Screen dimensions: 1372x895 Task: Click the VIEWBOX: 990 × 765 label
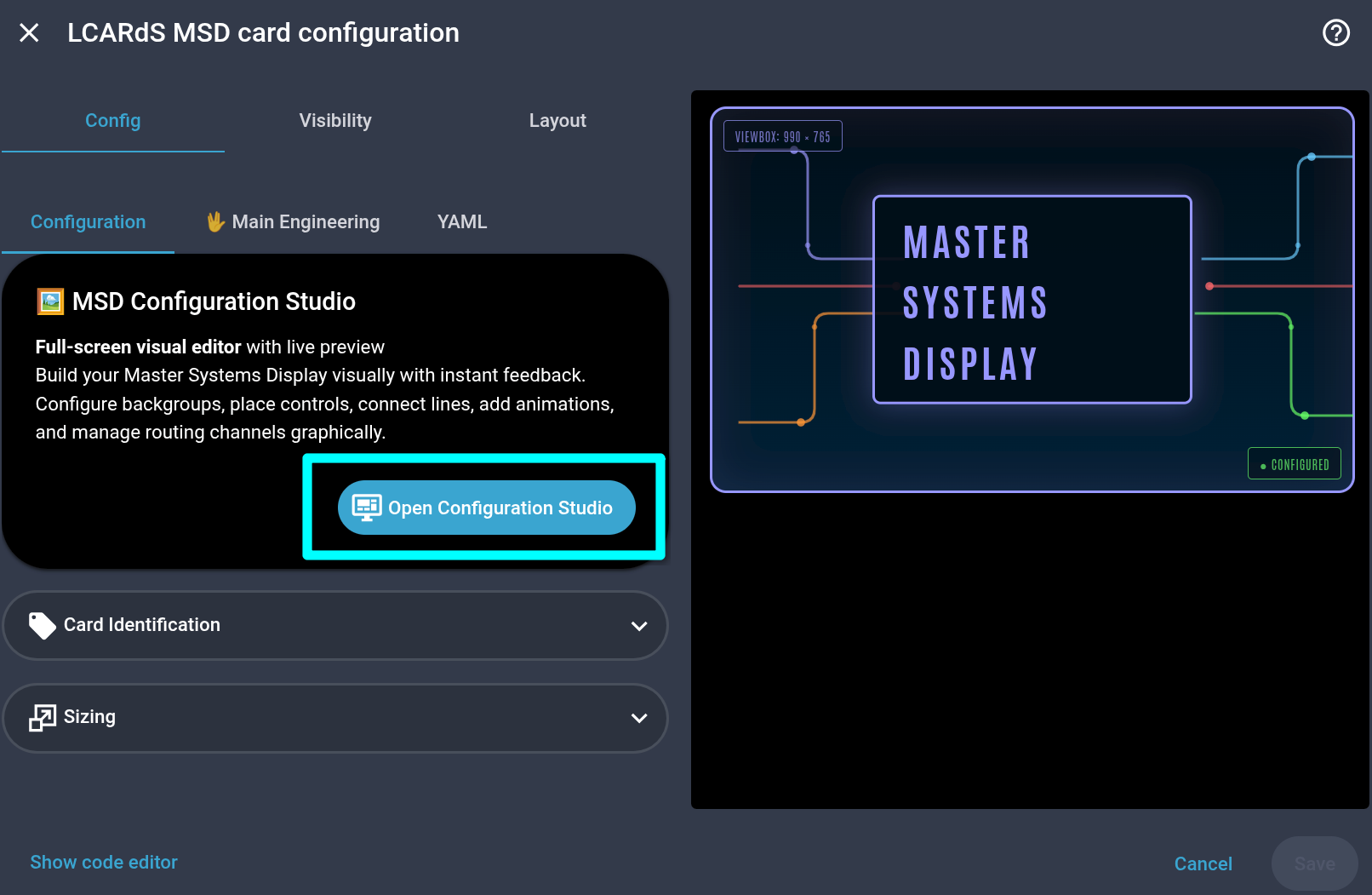(783, 136)
